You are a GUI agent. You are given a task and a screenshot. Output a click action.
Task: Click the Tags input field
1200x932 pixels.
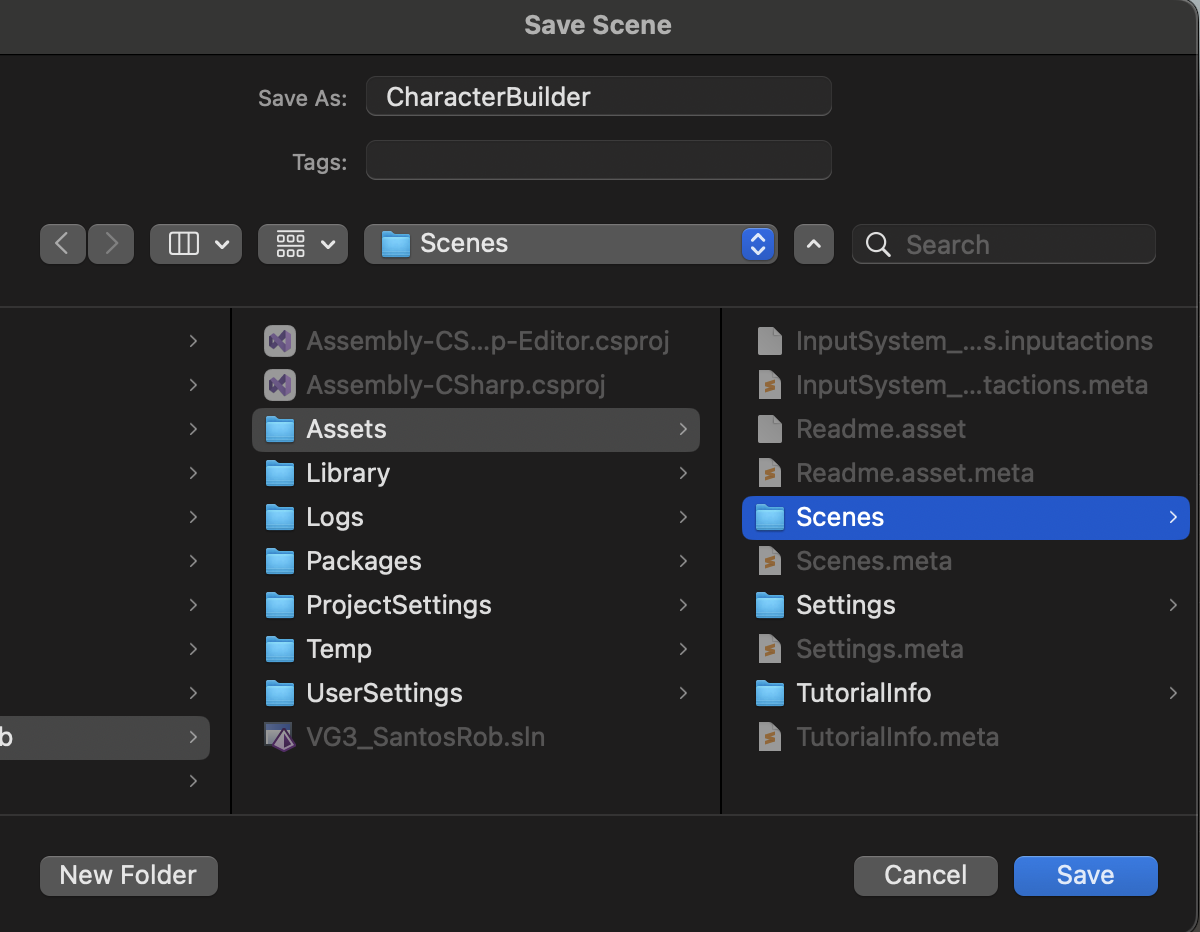click(598, 161)
